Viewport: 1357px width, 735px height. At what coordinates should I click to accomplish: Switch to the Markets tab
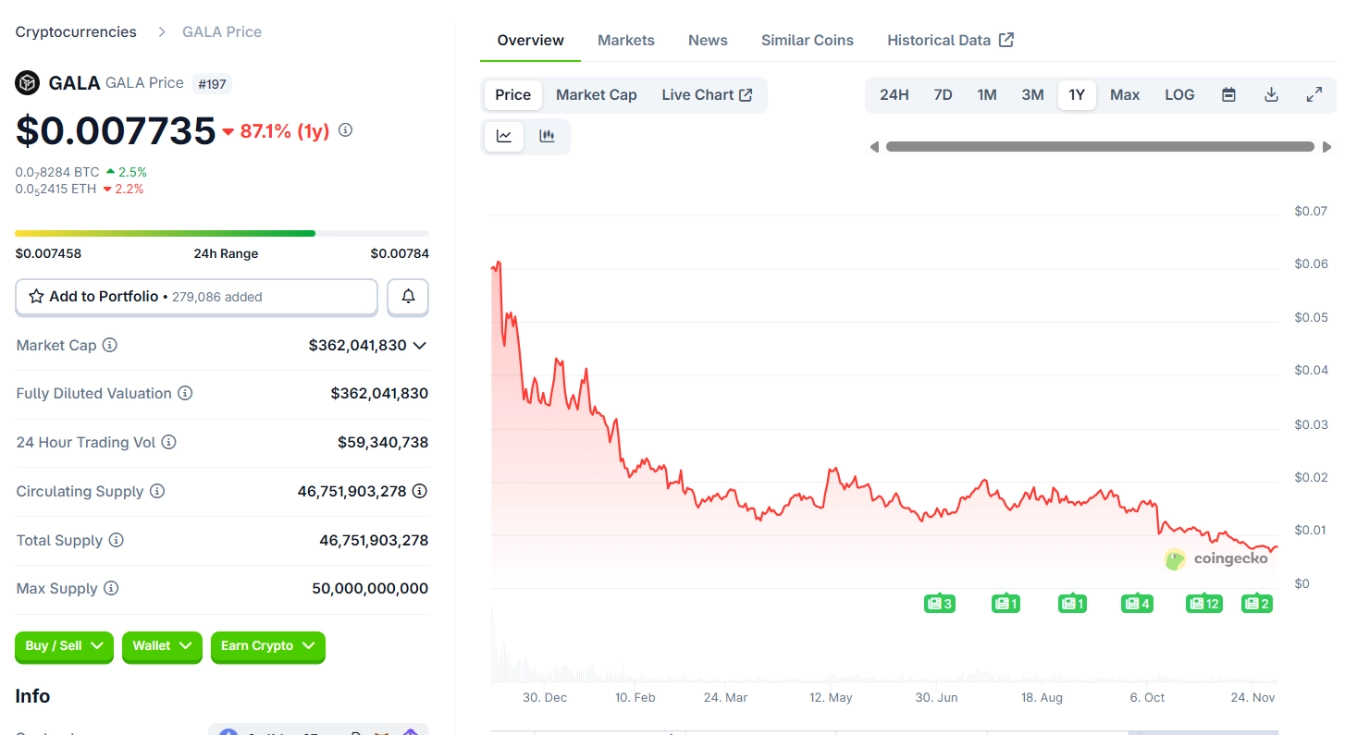pos(626,40)
